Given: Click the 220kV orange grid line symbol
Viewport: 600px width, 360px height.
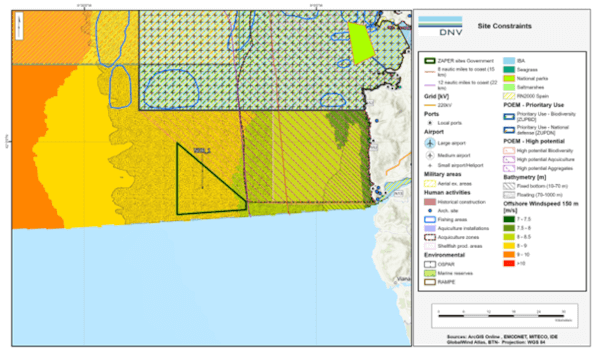Looking at the screenshot, I should tap(430, 105).
